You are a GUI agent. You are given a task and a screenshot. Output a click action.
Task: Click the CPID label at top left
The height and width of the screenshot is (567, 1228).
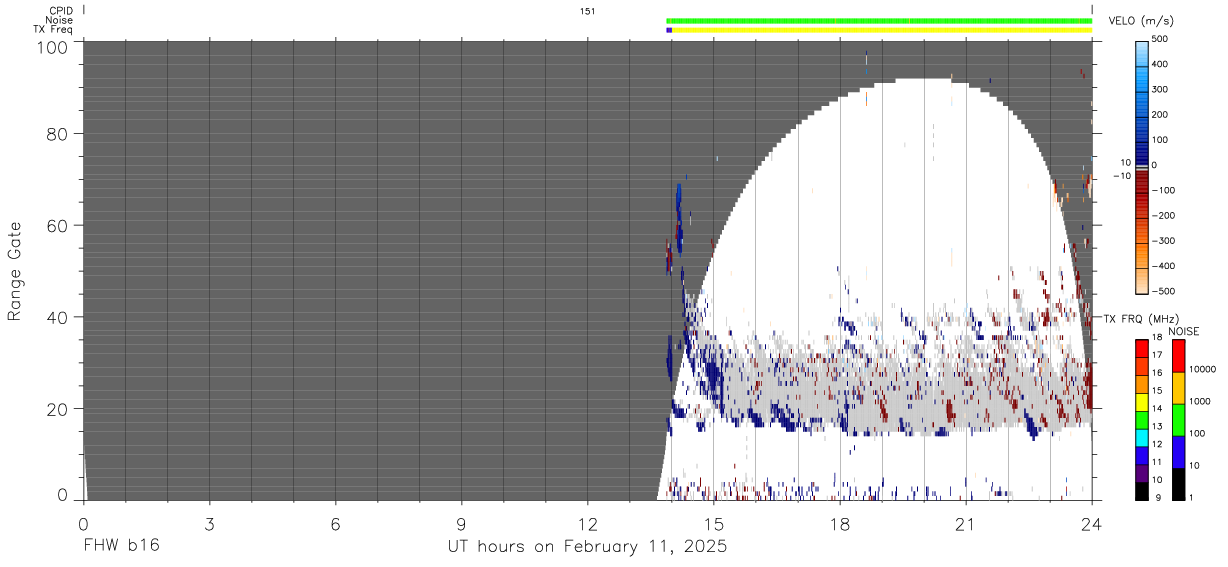coord(61,11)
